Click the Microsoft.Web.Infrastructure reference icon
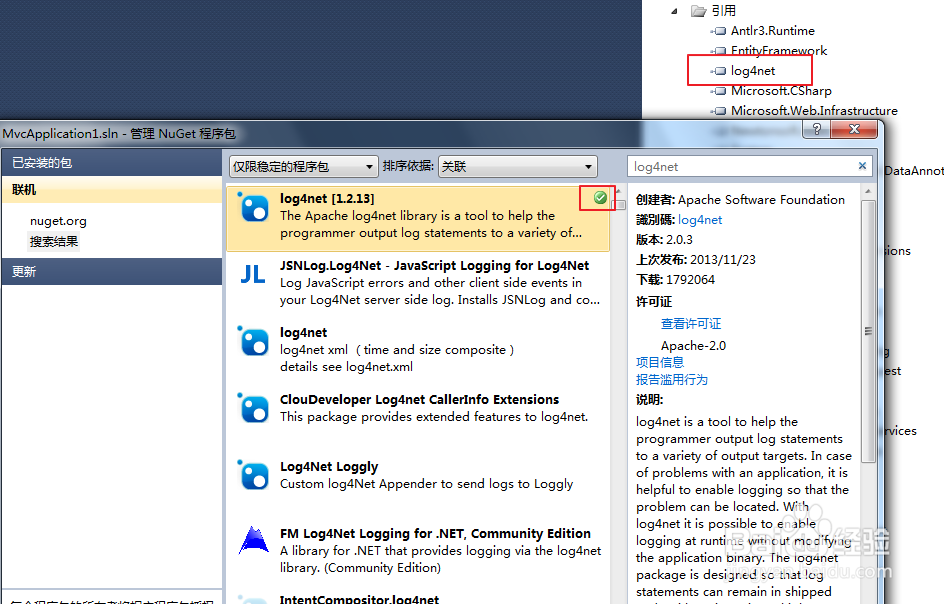This screenshot has height=604, width=944. [x=719, y=111]
